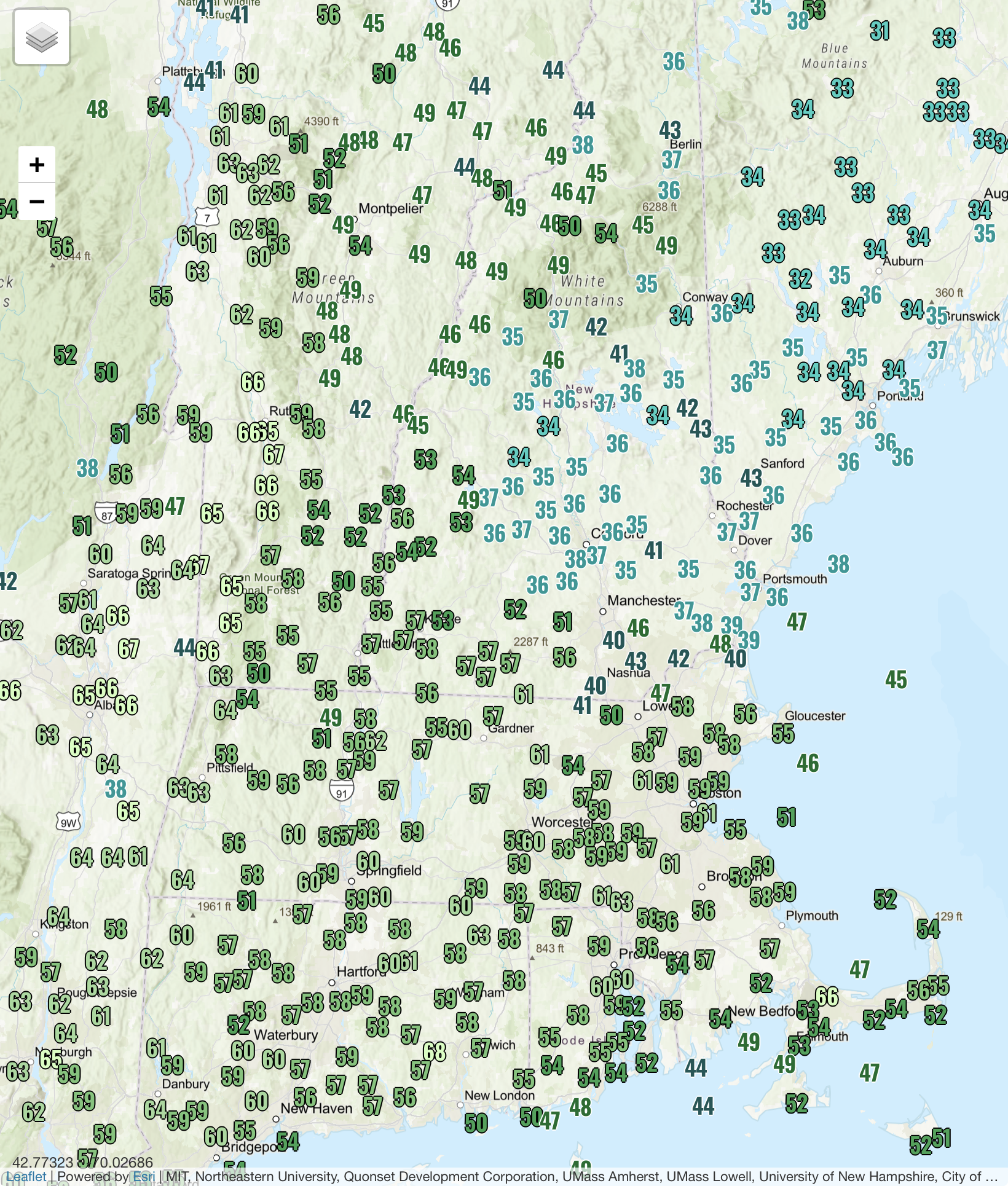This screenshot has height=1186, width=1008.
Task: Select the 38 marker offshore near Portsmouth
Action: click(838, 564)
